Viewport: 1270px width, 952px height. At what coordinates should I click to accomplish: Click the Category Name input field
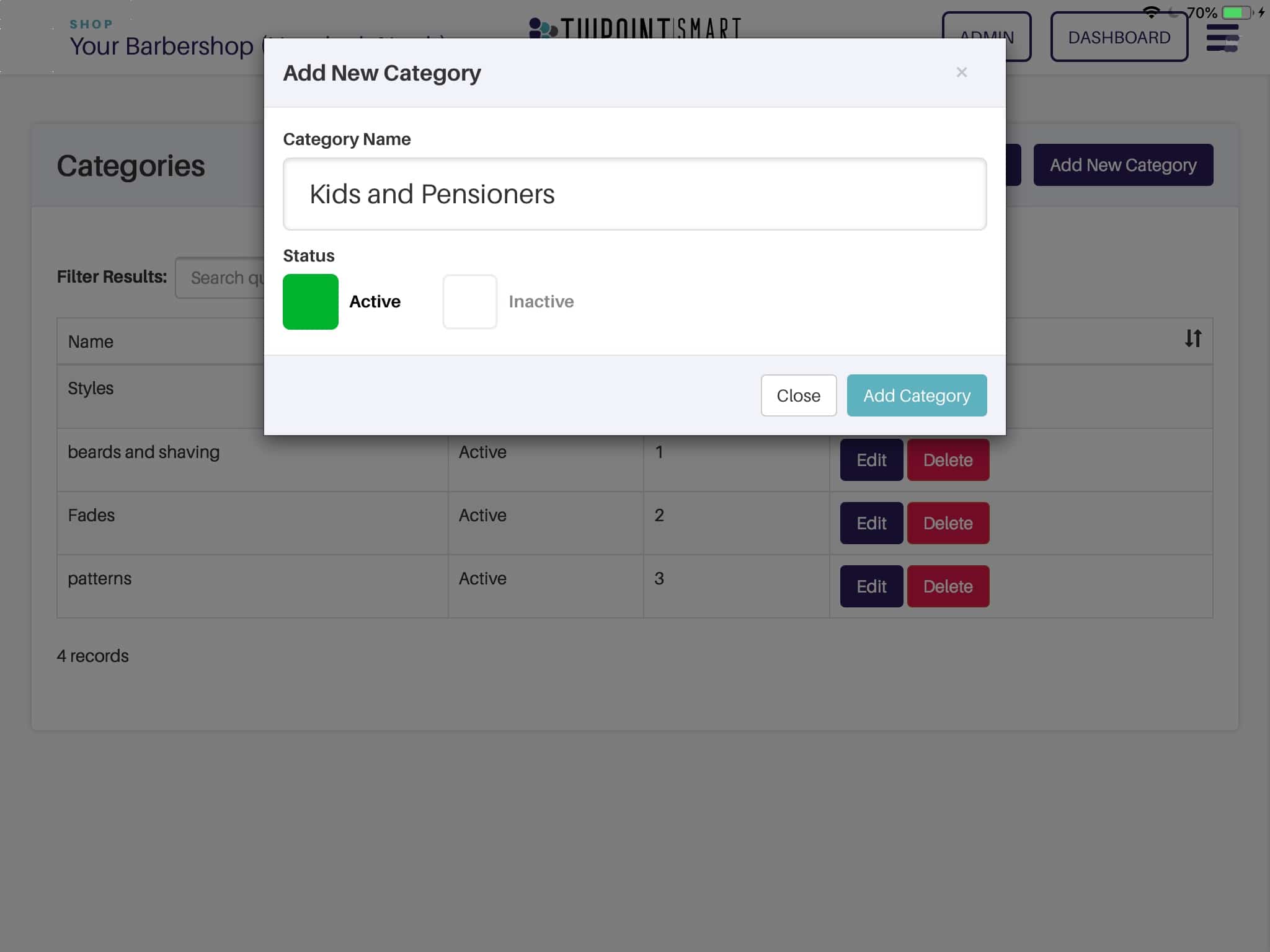tap(634, 194)
